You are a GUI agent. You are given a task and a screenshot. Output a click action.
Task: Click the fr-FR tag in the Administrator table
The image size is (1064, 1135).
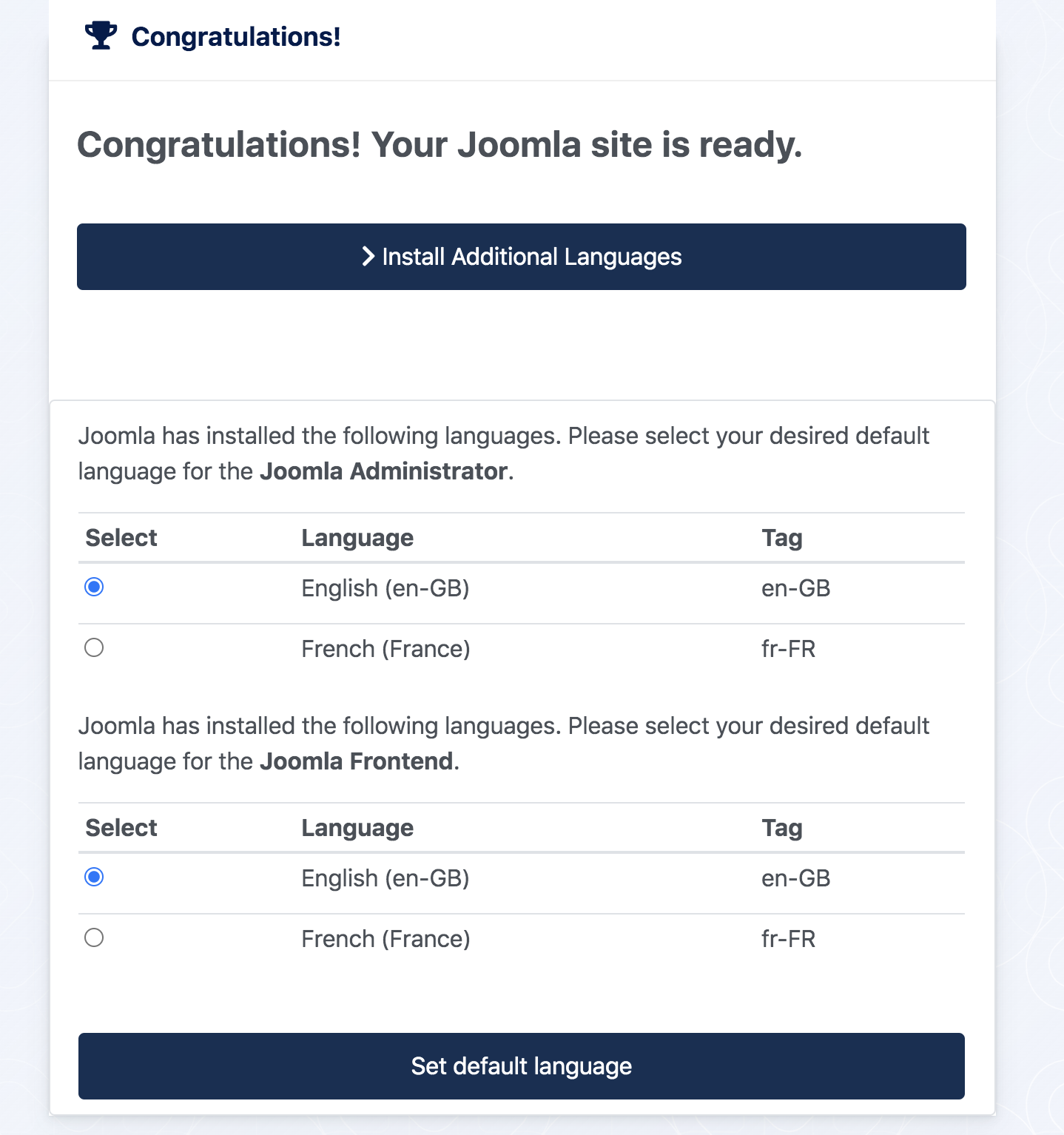(789, 649)
